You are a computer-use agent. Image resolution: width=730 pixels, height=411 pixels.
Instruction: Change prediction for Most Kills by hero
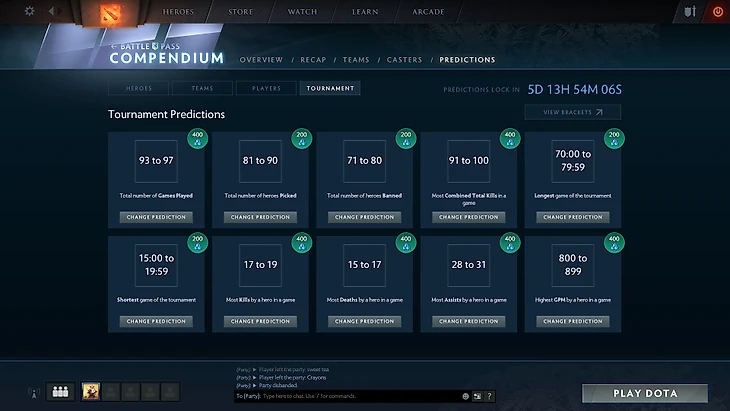(x=260, y=321)
